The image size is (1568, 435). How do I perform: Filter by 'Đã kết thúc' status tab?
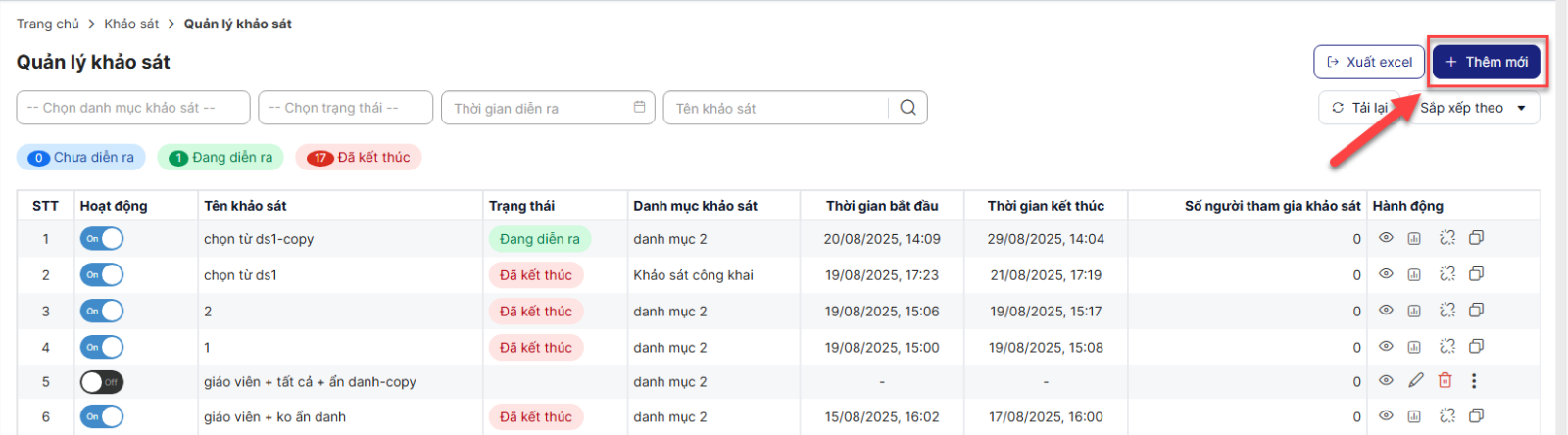pos(359,157)
